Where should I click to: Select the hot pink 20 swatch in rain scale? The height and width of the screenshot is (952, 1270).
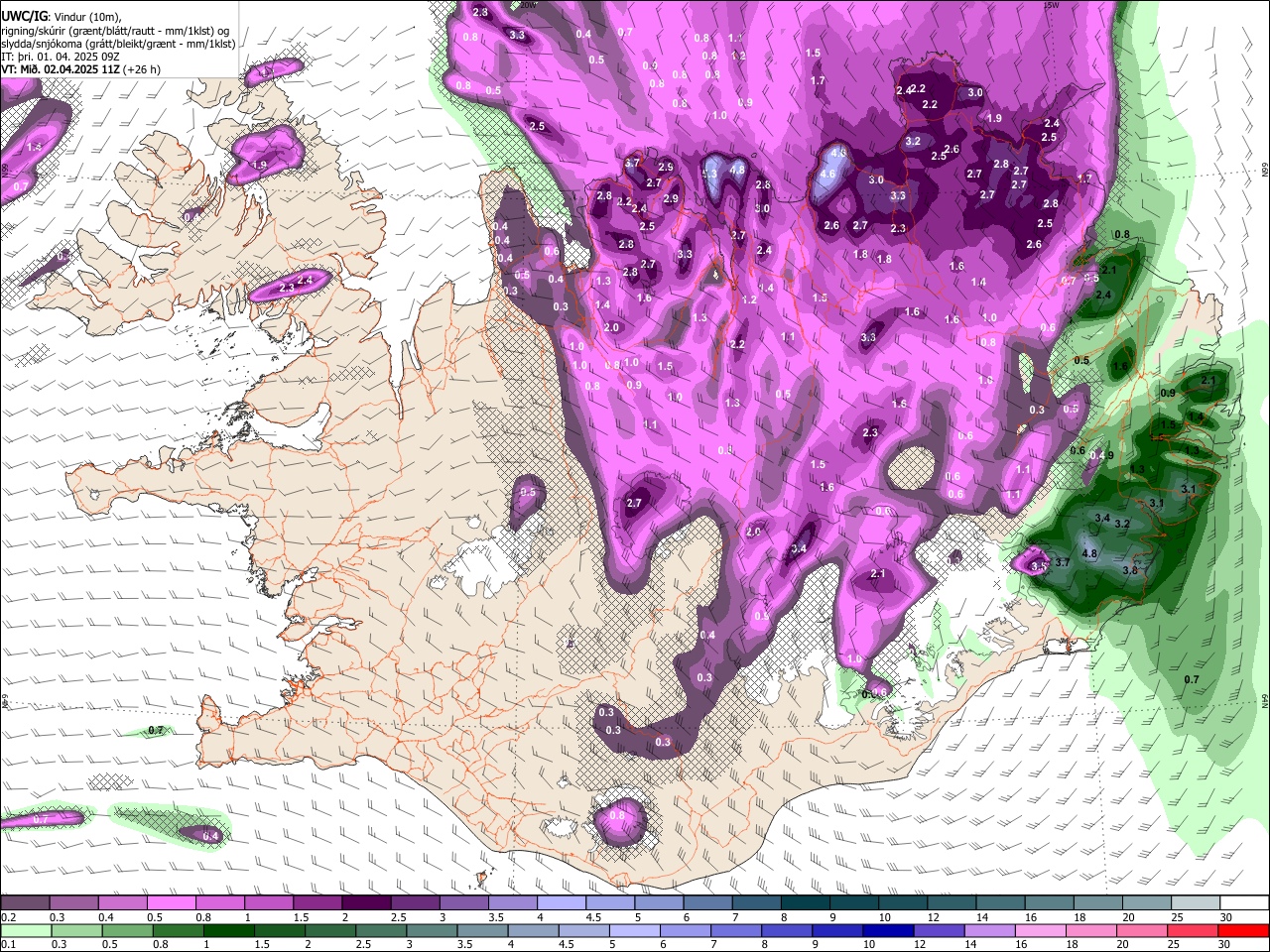(x=1142, y=931)
